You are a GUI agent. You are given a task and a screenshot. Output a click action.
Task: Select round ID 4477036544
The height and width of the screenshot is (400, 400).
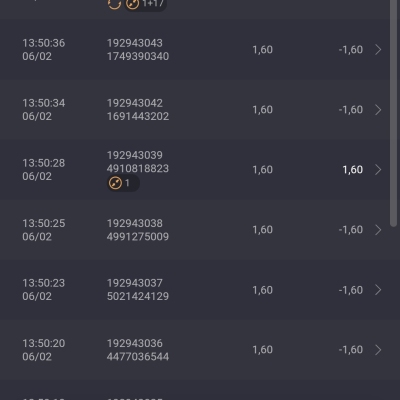(x=138, y=357)
